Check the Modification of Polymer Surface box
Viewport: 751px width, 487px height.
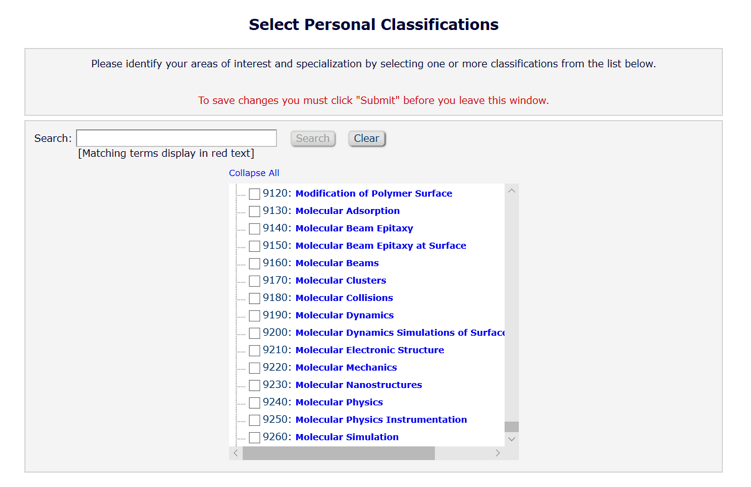point(254,194)
